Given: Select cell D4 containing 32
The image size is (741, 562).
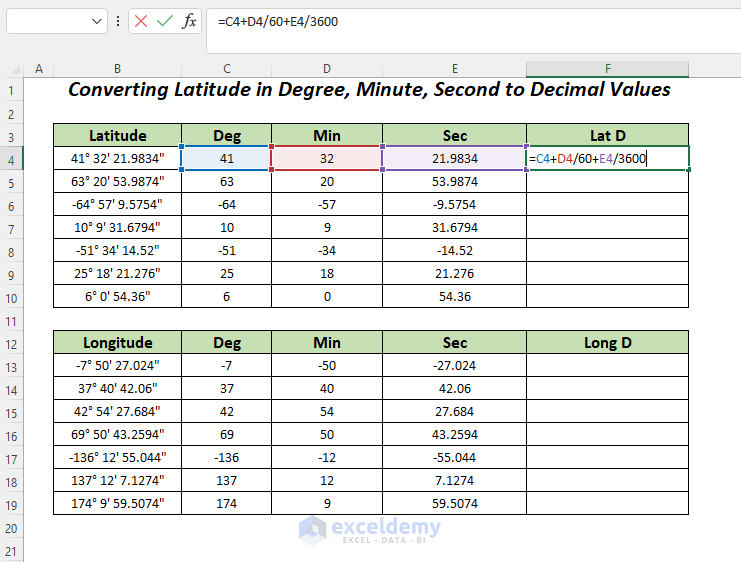Looking at the screenshot, I should (x=326, y=158).
